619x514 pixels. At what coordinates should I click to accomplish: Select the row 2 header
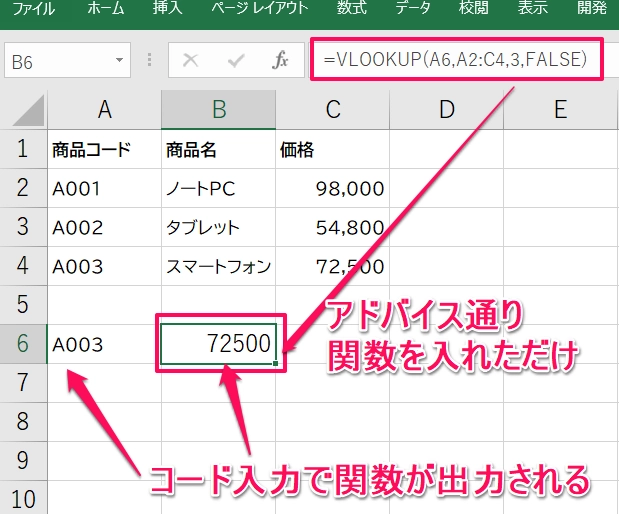[23, 188]
